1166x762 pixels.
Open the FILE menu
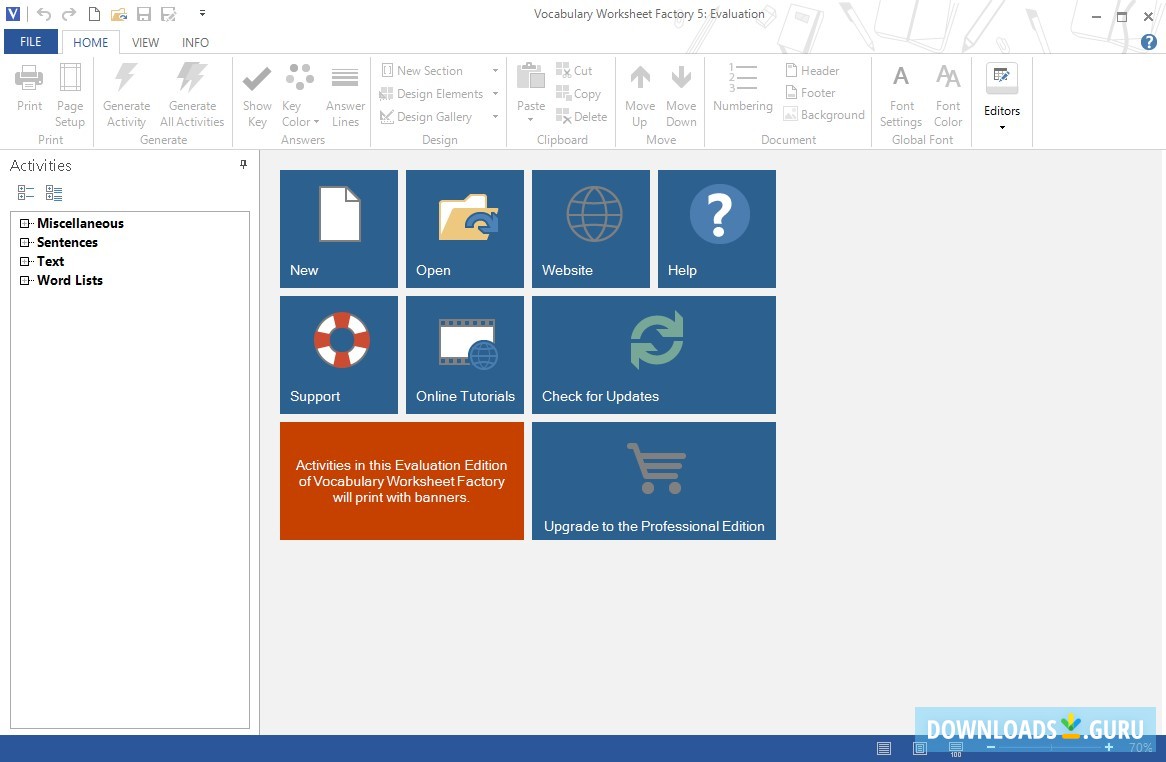[x=30, y=42]
